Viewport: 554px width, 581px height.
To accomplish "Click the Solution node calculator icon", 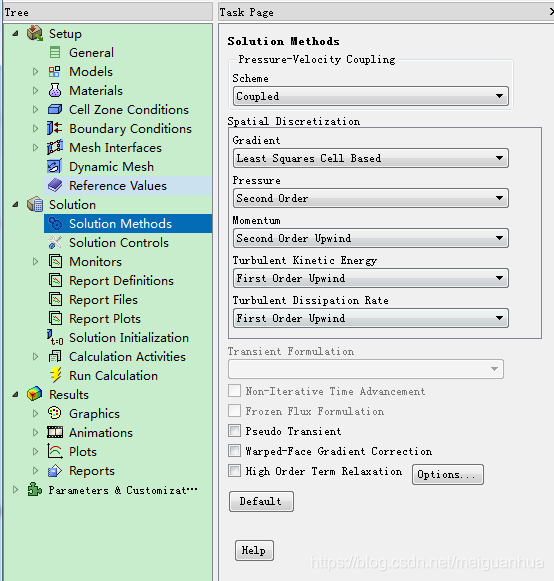I will click(35, 205).
